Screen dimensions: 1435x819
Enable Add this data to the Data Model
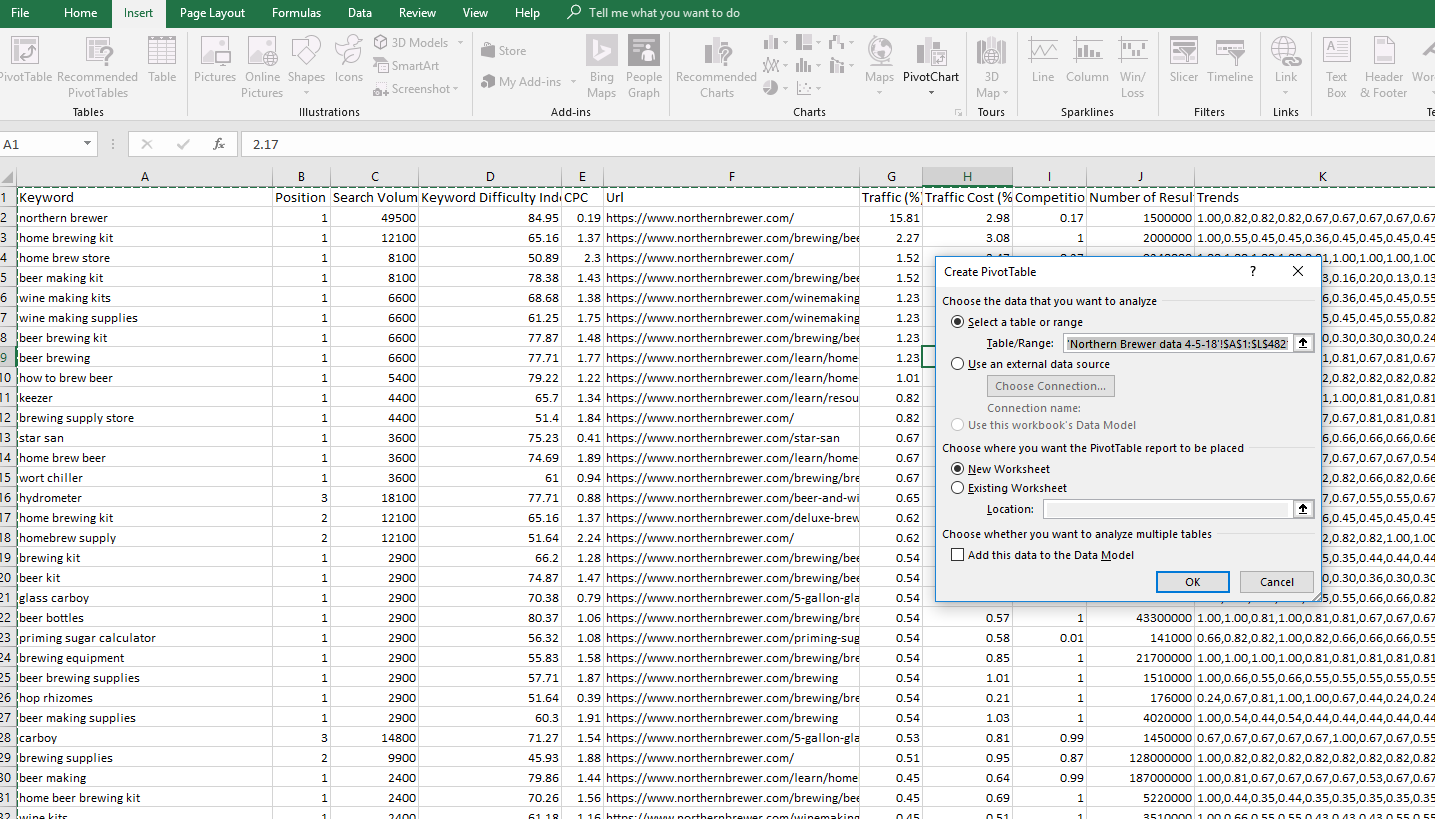click(957, 553)
